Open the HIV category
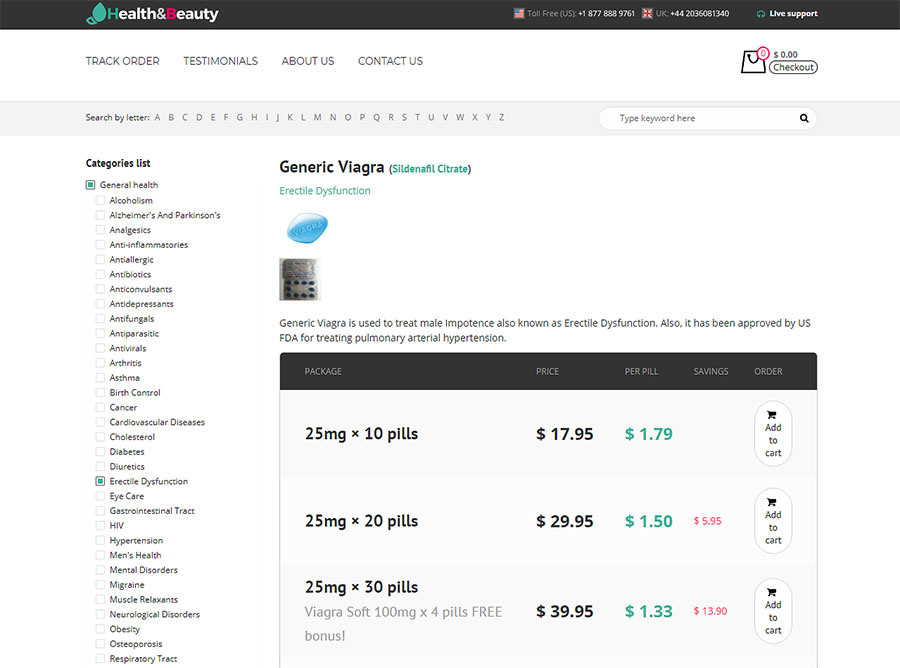 (x=117, y=526)
